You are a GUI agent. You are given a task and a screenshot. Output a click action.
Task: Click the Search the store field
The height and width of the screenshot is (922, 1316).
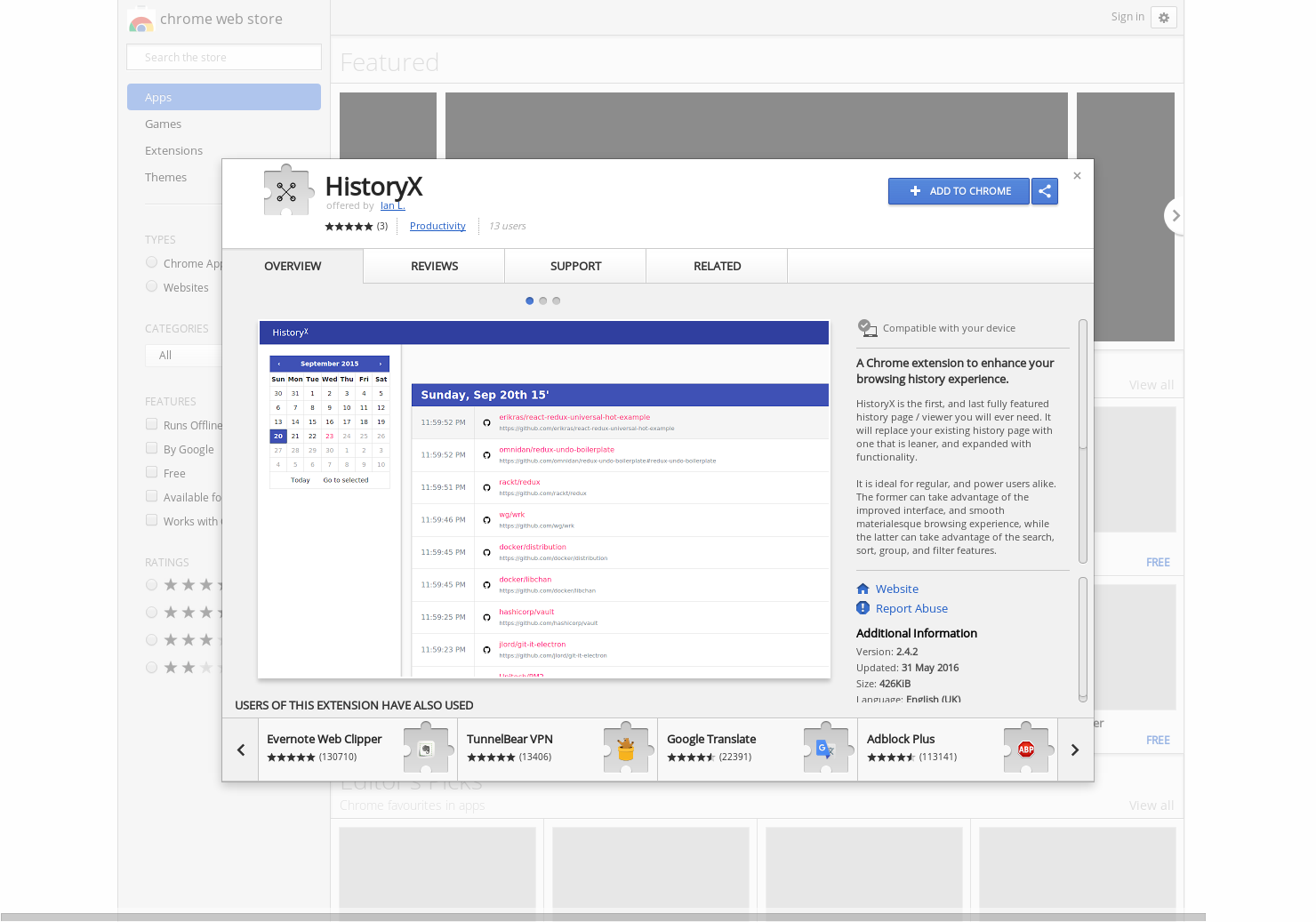pyautogui.click(x=224, y=57)
